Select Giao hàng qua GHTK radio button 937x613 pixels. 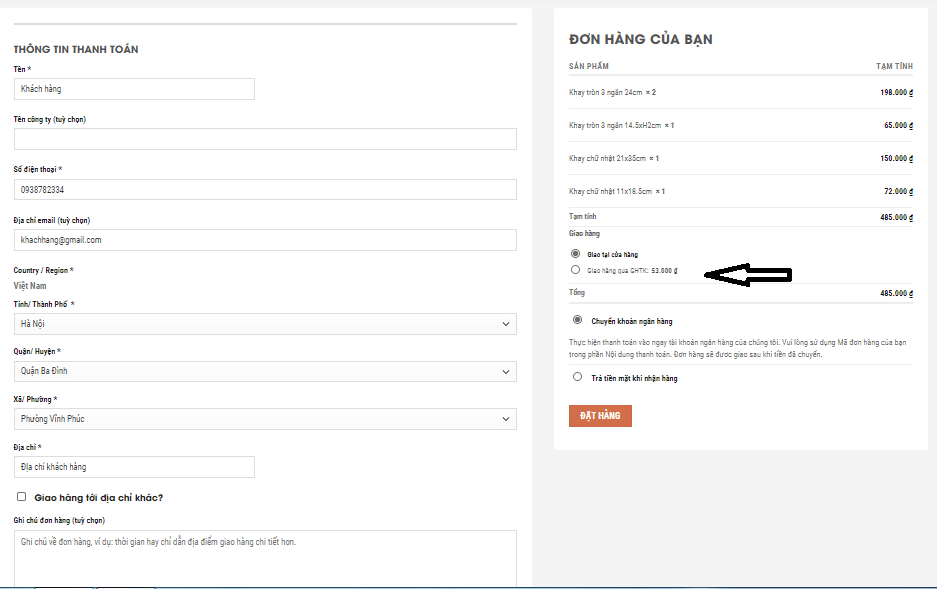coord(575,270)
